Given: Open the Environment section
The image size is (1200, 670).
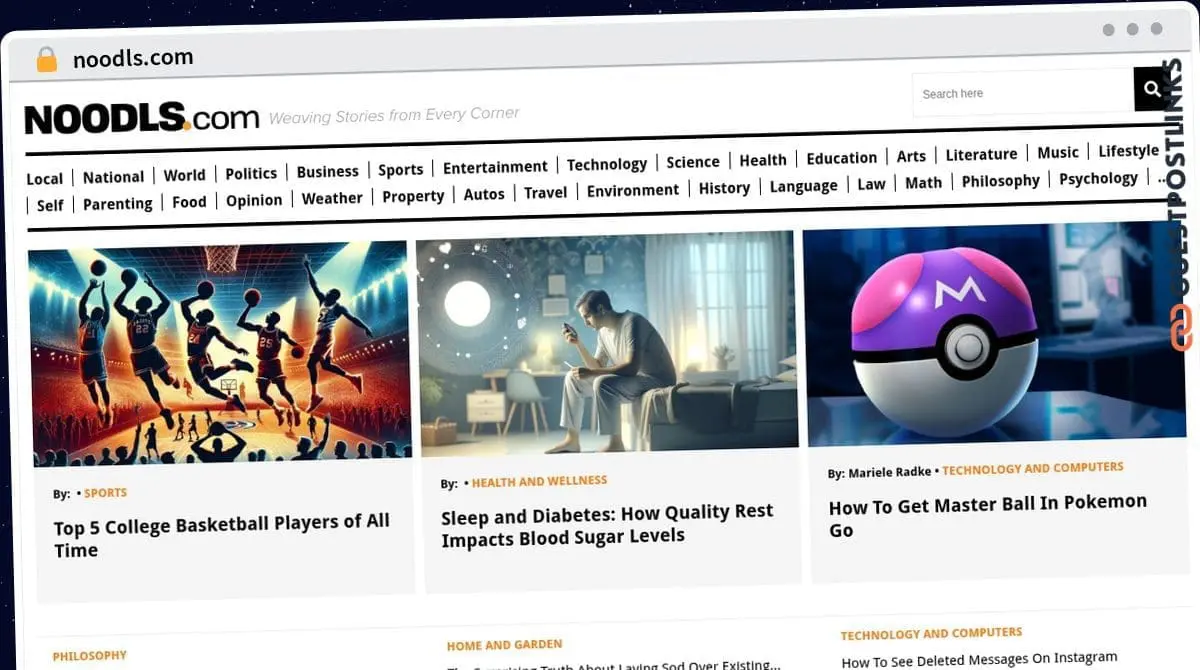Looking at the screenshot, I should (632, 190).
